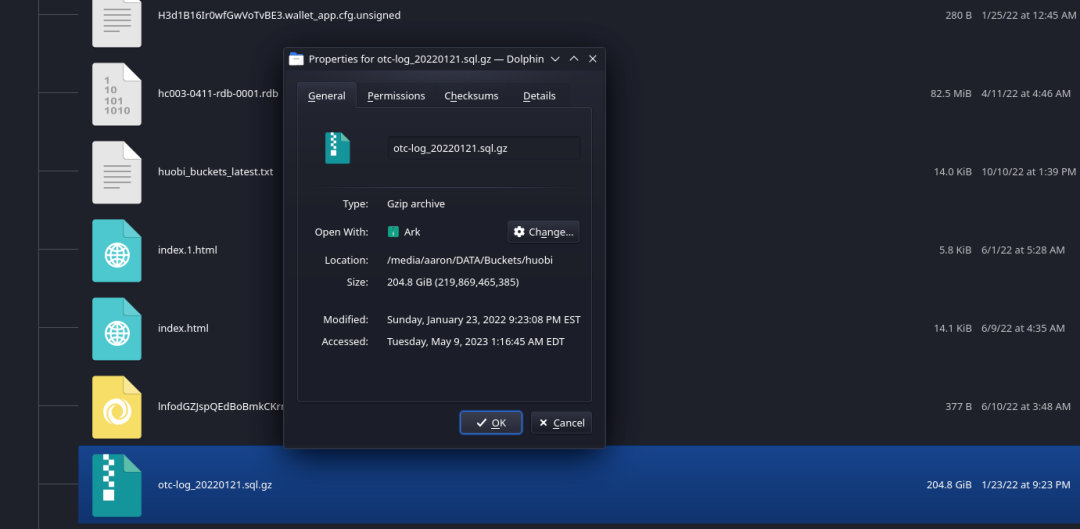Click the wallet_app.cfg.unsigned file icon
1080x529 pixels.
(x=117, y=20)
